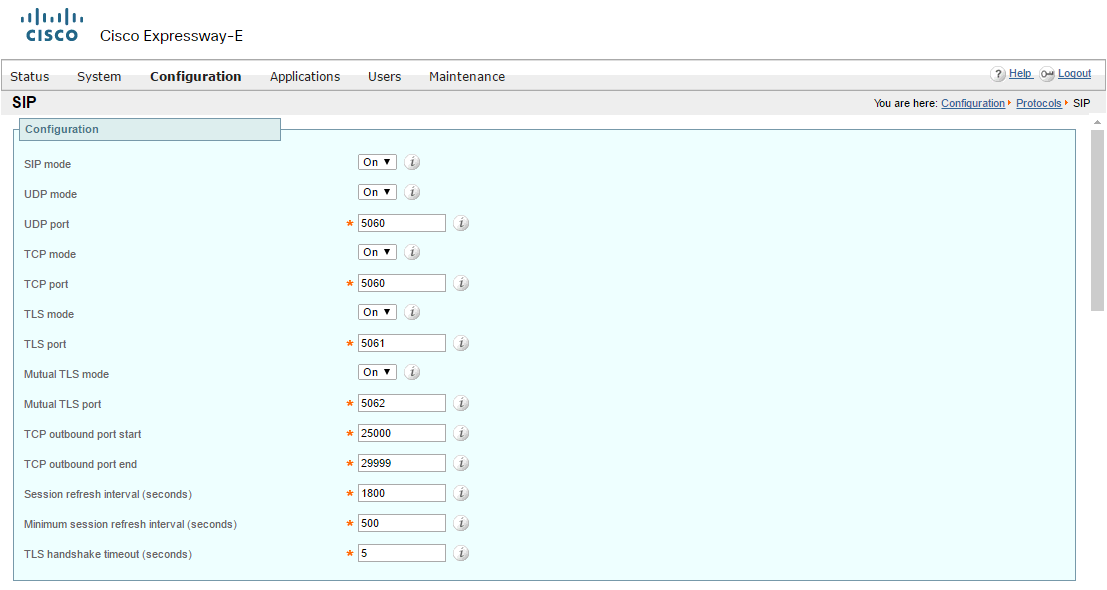Open the Status menu
Screen dimensions: 1107x590
[30, 76]
